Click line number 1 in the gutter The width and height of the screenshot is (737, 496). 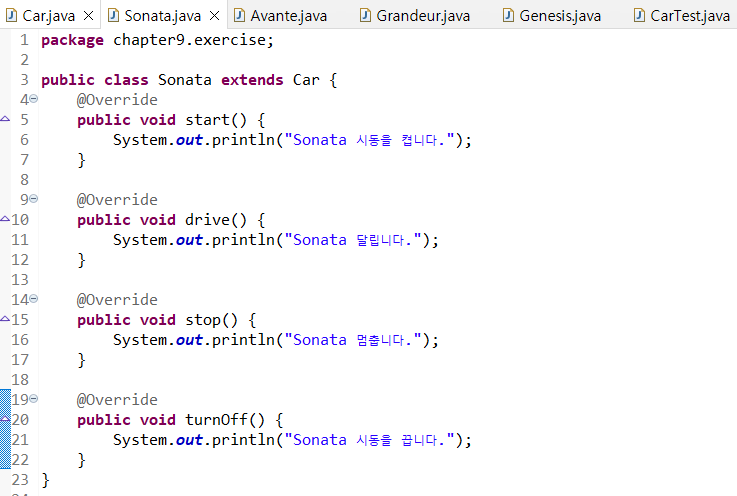[23, 40]
